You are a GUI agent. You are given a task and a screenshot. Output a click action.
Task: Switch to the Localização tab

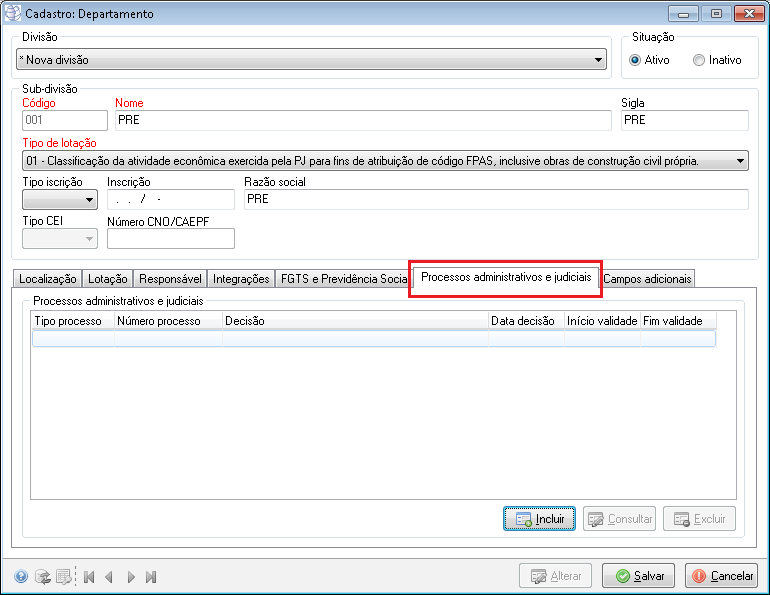click(48, 279)
